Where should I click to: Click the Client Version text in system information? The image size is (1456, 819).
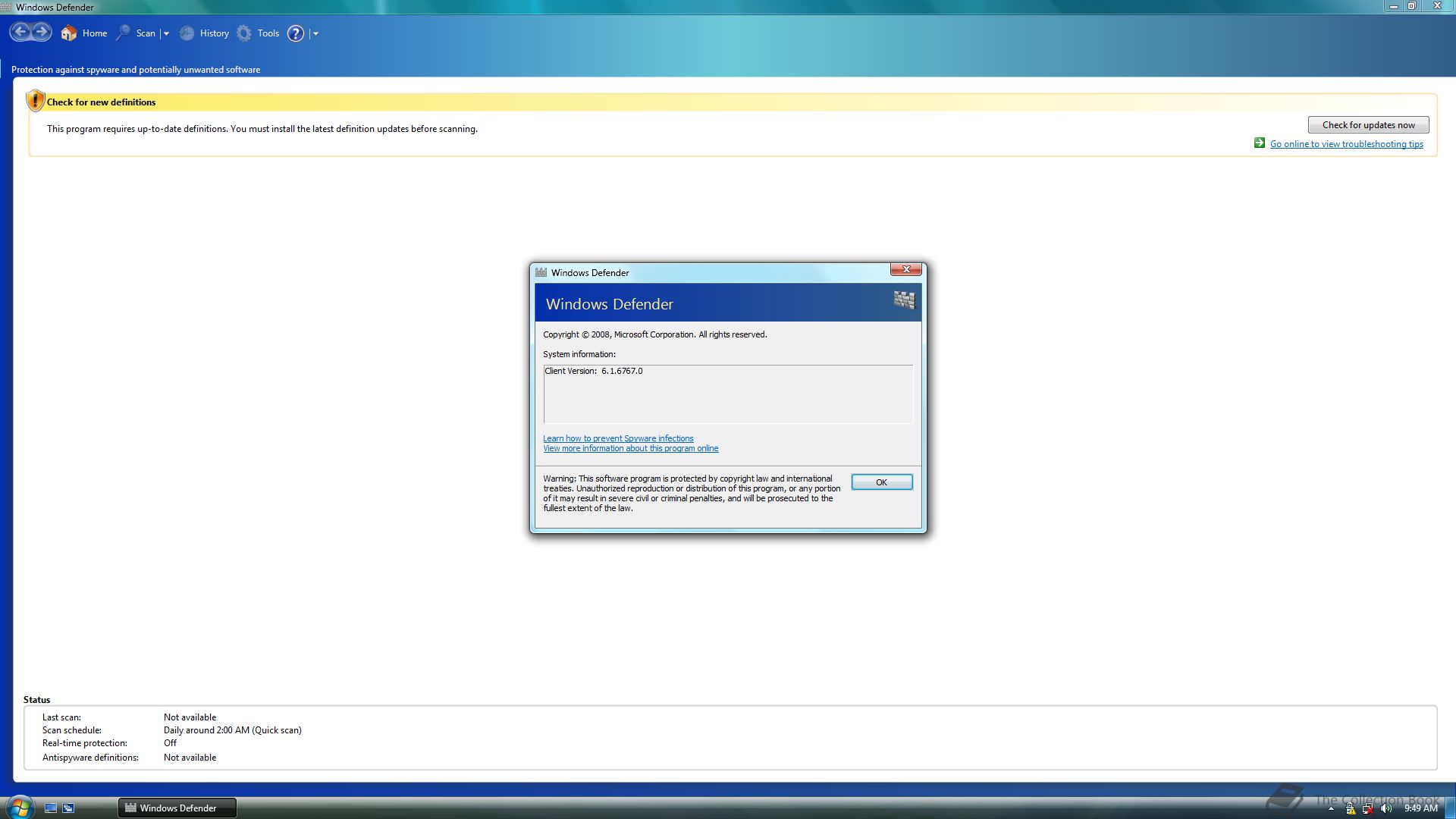[x=593, y=371]
